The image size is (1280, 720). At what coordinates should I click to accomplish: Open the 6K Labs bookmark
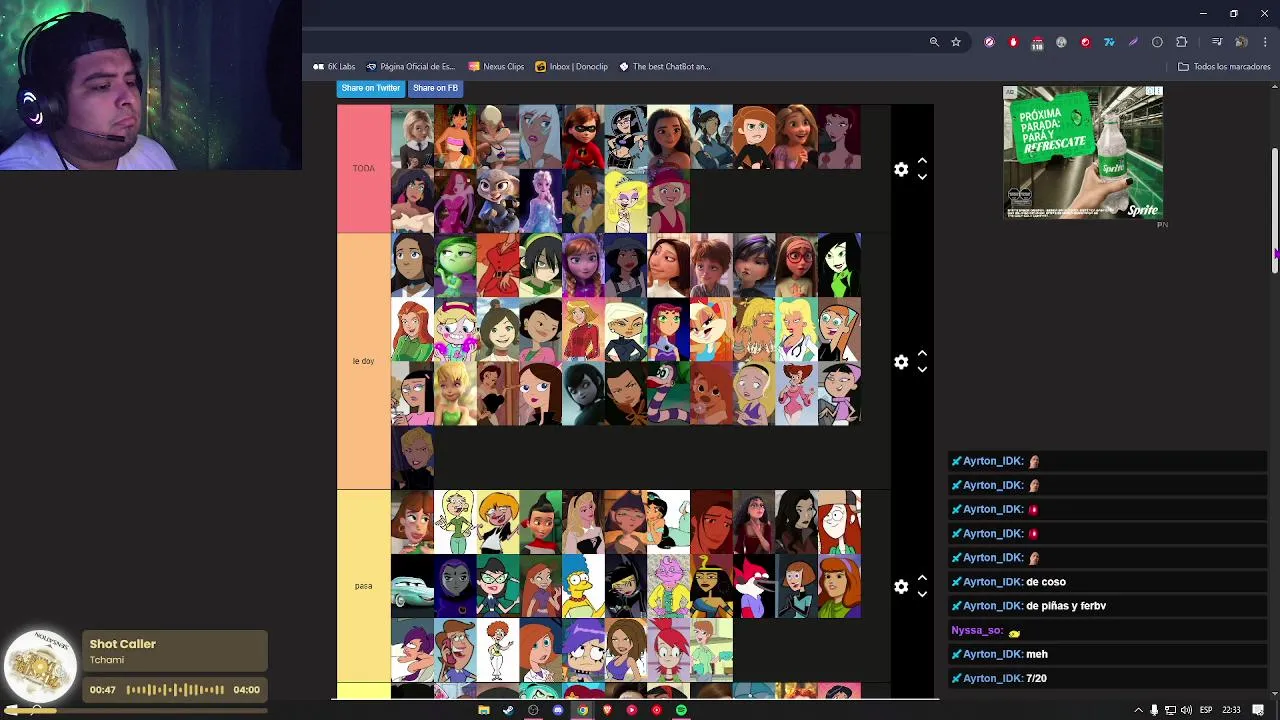pos(334,67)
